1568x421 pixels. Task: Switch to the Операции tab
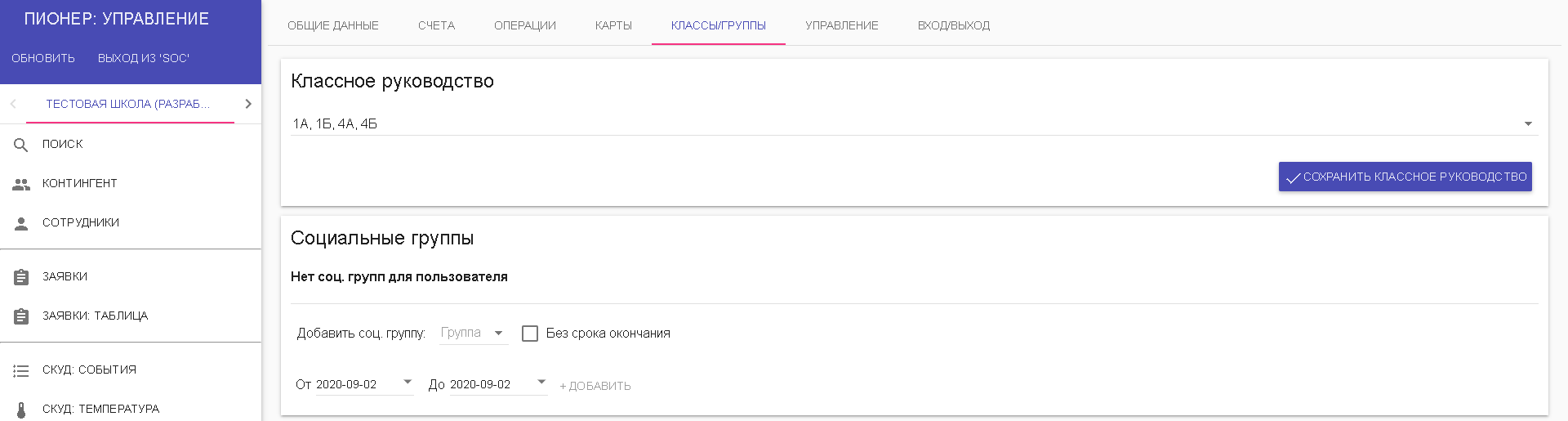tap(525, 25)
